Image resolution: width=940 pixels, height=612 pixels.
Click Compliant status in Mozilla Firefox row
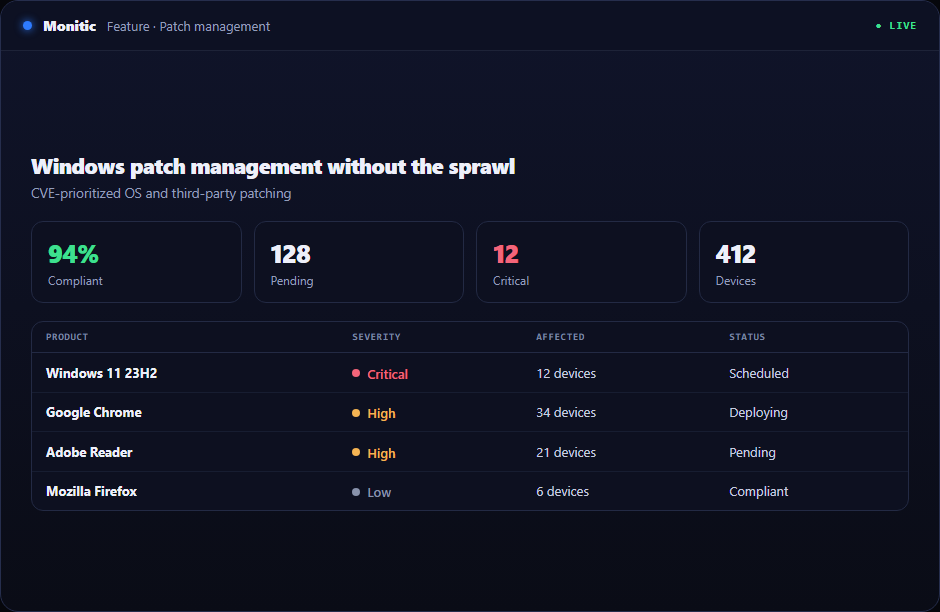coord(758,492)
